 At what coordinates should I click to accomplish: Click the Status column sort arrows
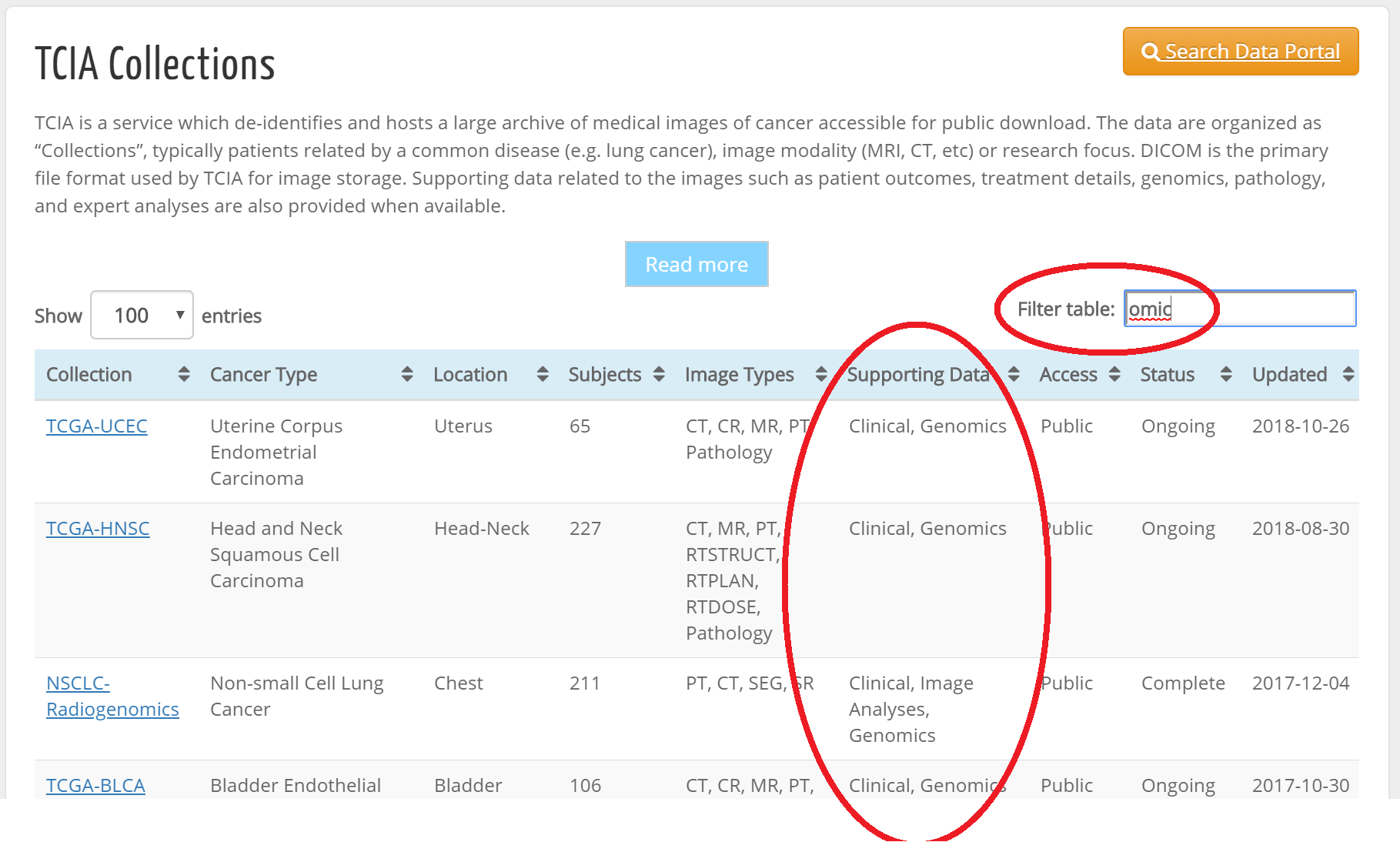point(1226,375)
